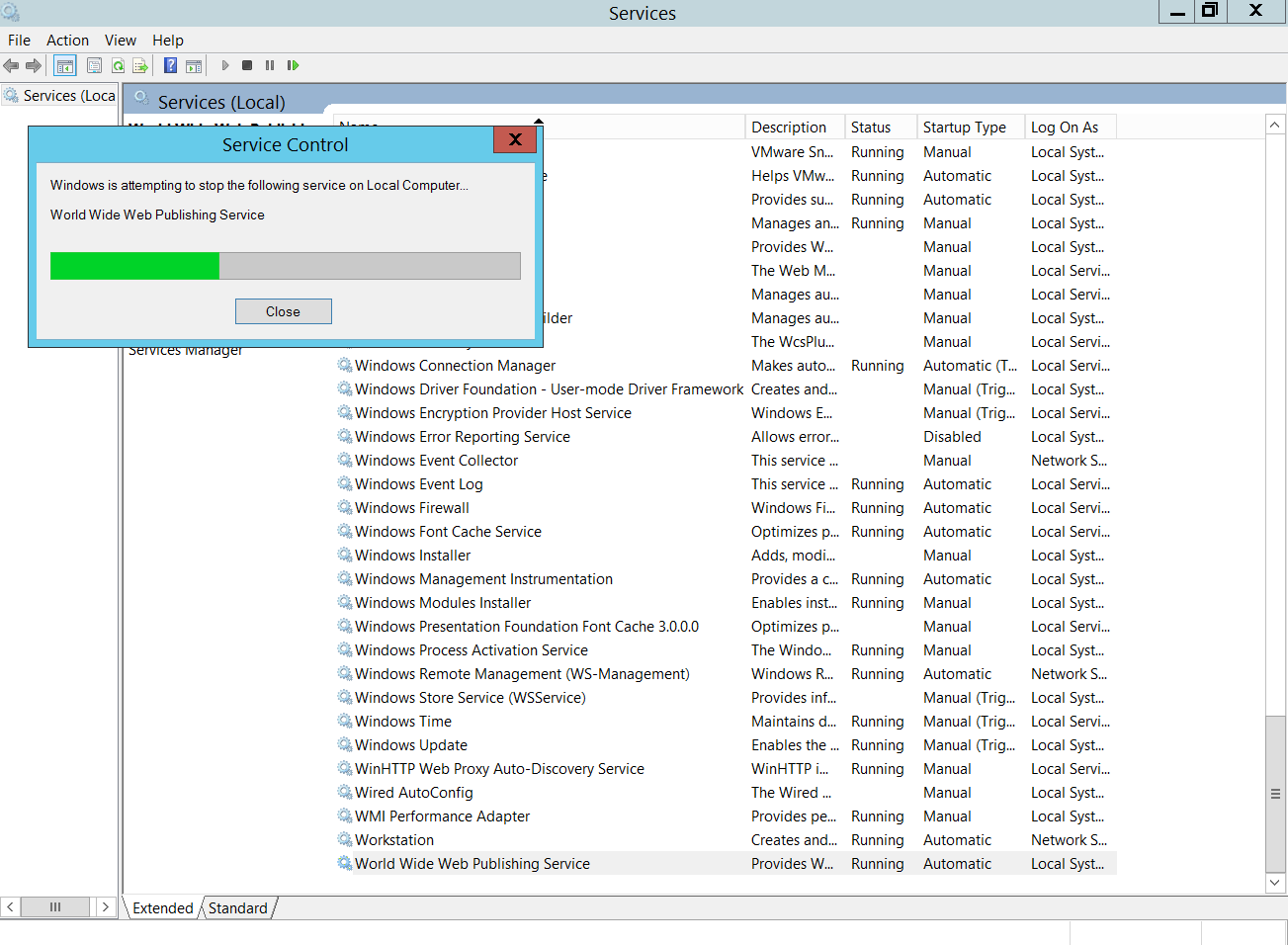This screenshot has width=1288, height=945.
Task: Select Services (Local) in the left pane
Action: point(61,95)
